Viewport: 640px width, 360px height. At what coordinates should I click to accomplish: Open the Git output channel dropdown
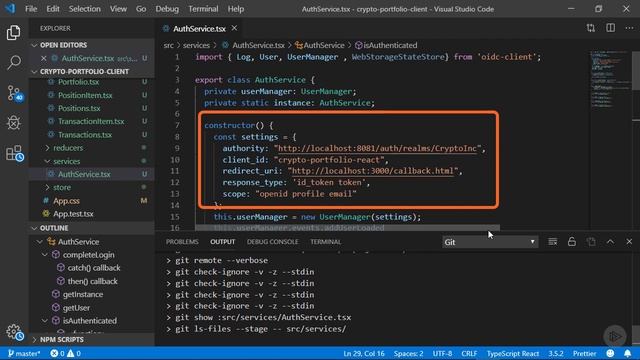[x=490, y=242]
